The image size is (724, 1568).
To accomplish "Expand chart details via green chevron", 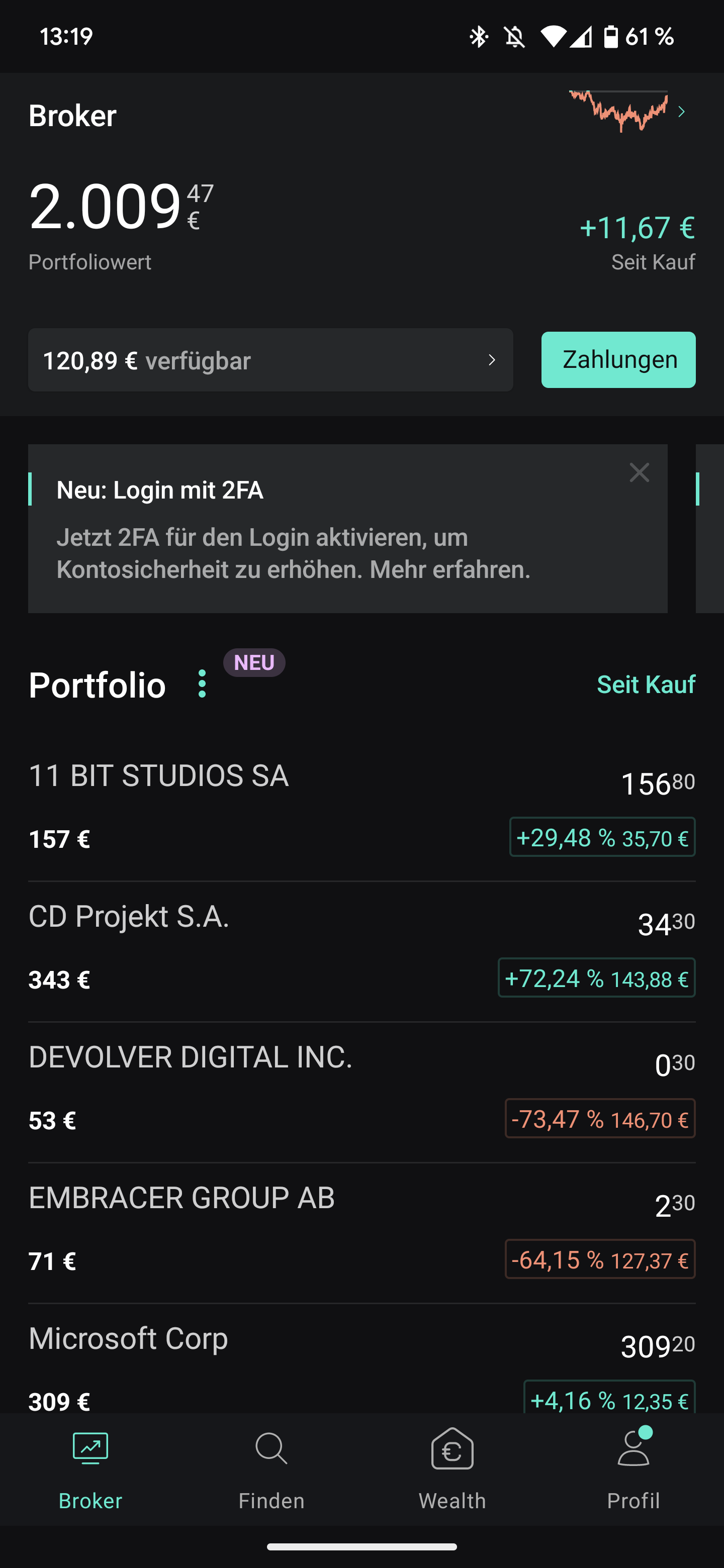I will click(682, 112).
